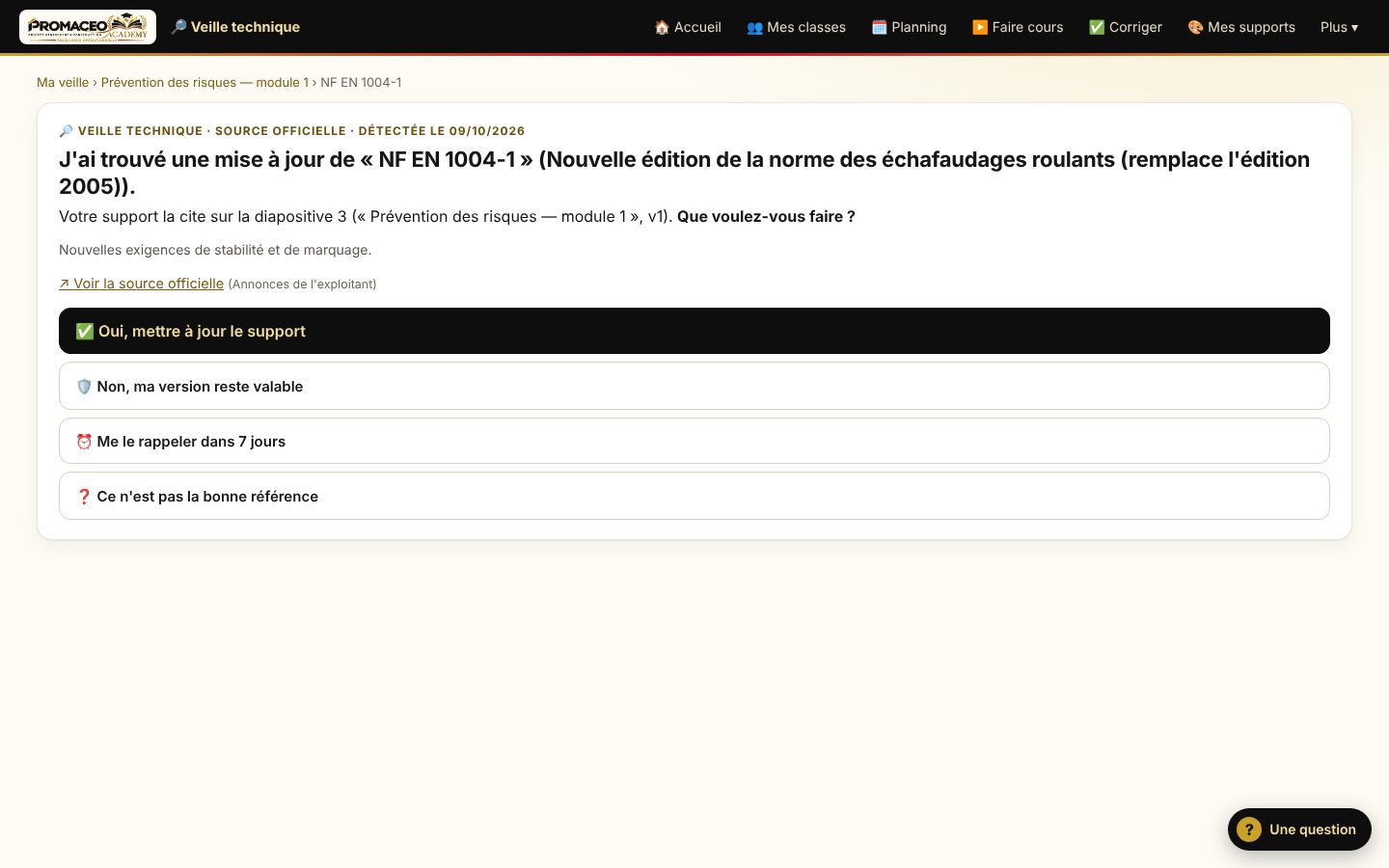Click the house icon next to Accueil
The width and height of the screenshot is (1389, 868).
[662, 27]
